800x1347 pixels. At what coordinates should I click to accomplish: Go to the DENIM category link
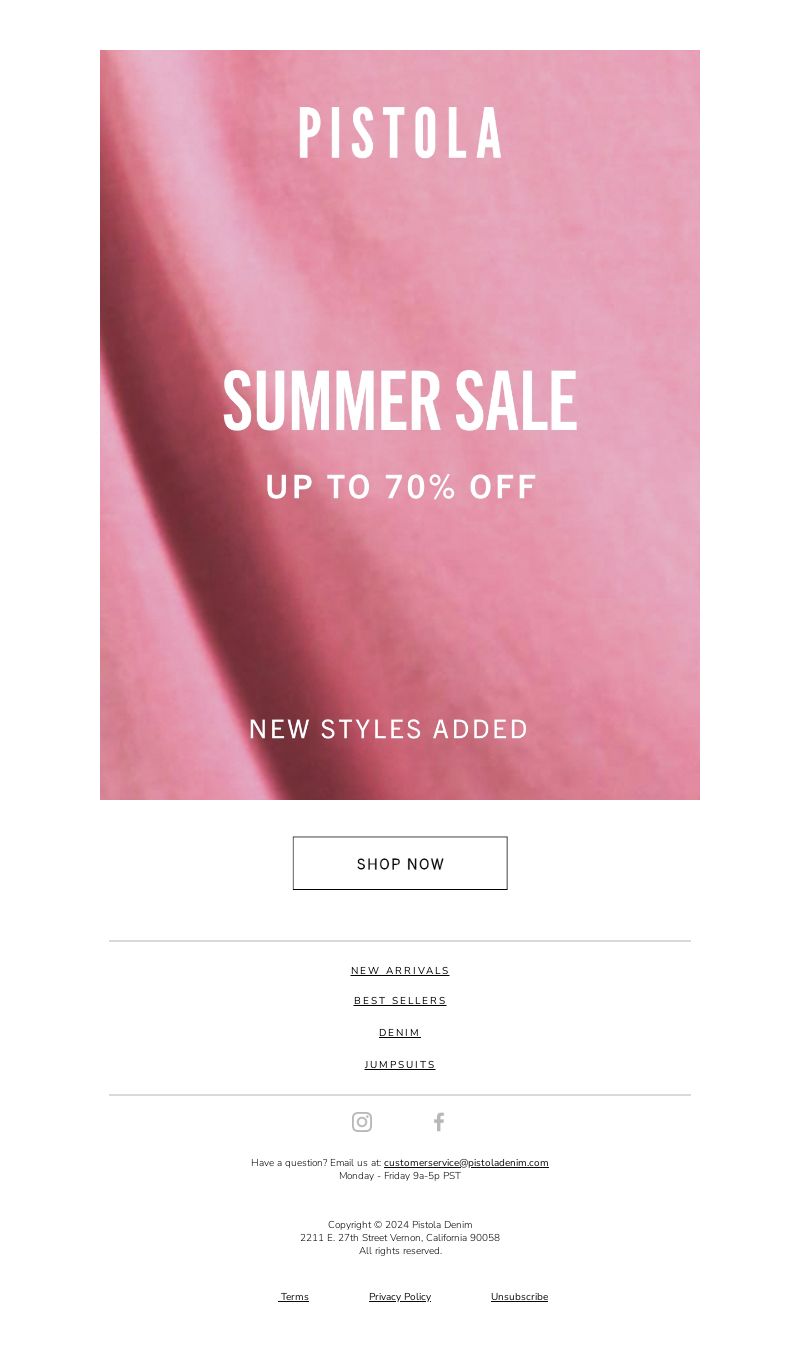point(400,1033)
